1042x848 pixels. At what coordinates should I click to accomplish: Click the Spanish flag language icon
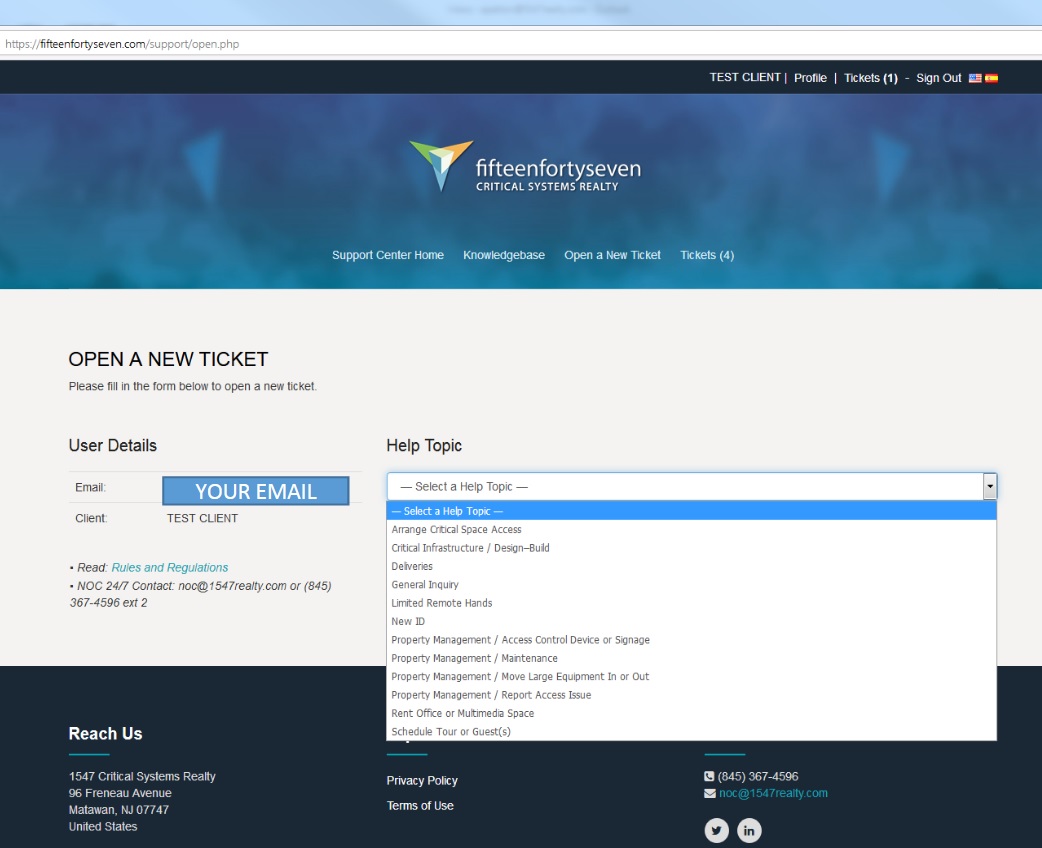tap(991, 78)
